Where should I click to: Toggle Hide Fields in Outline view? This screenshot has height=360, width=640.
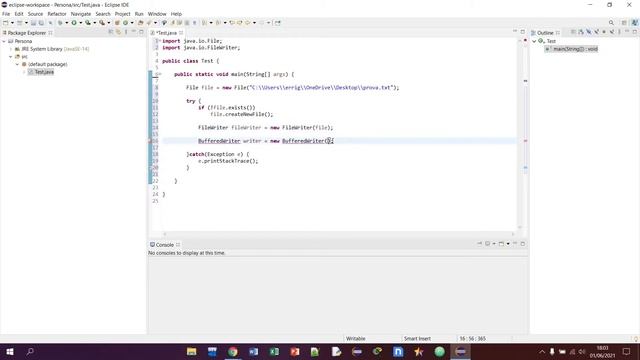(589, 32)
